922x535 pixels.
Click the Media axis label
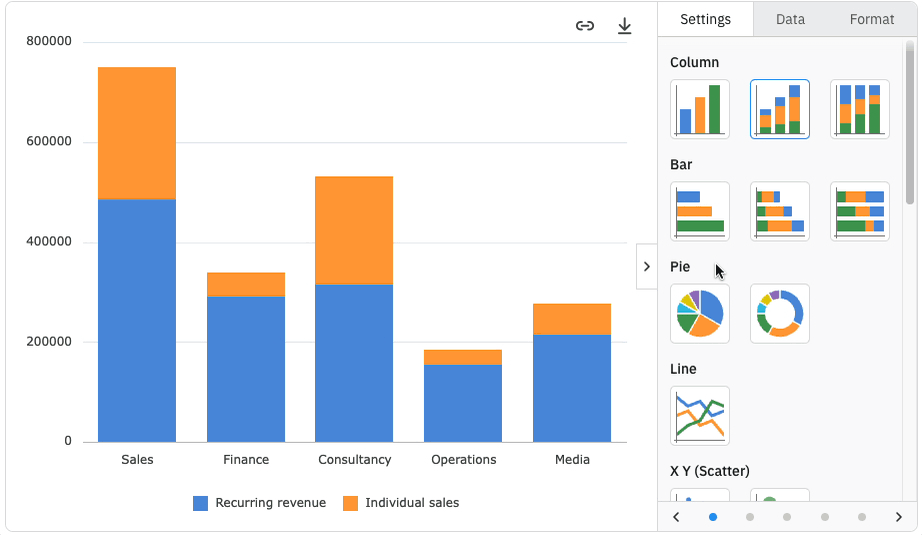point(572,460)
